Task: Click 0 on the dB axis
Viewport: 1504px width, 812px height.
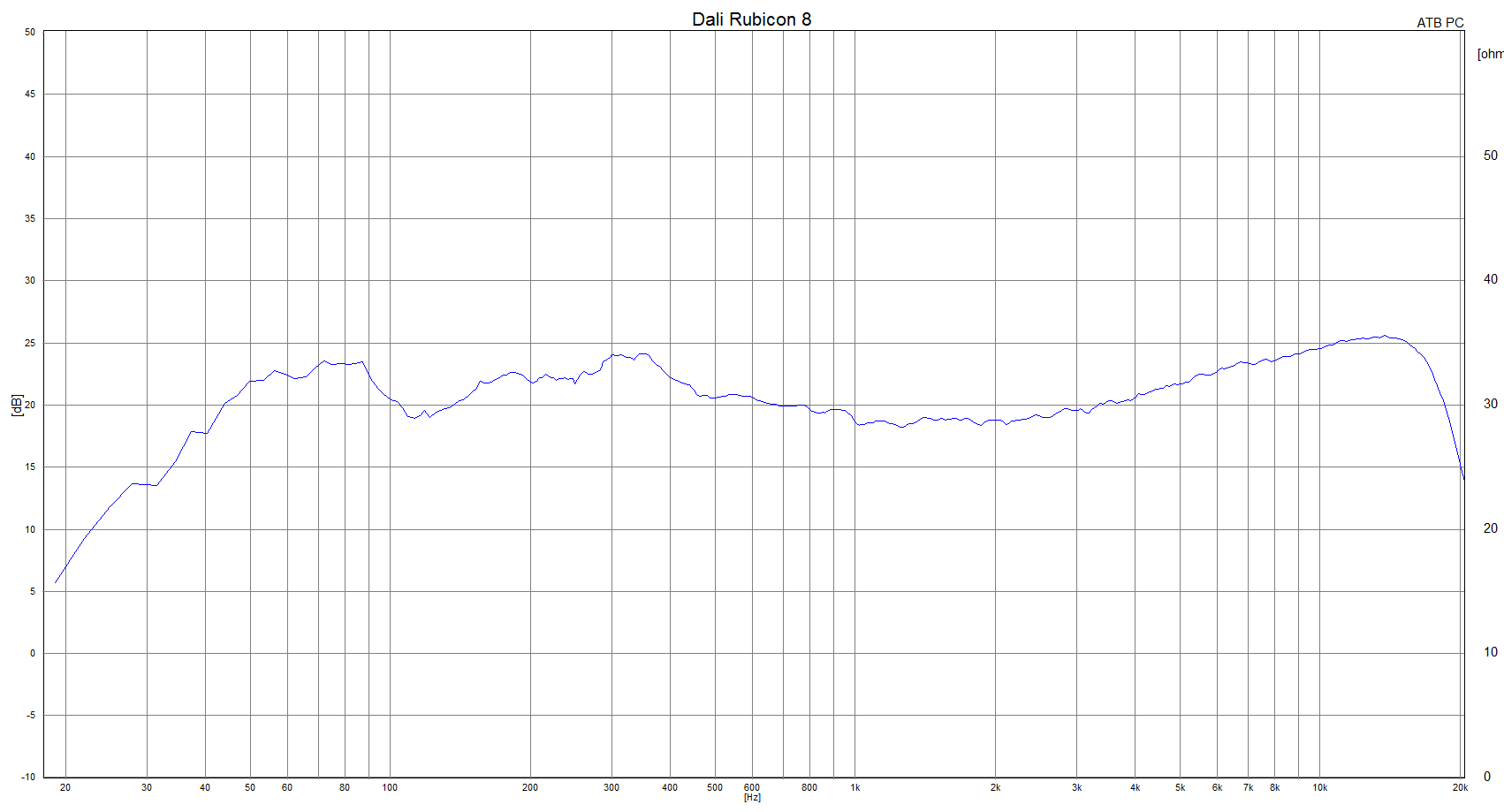Action: [x=33, y=653]
